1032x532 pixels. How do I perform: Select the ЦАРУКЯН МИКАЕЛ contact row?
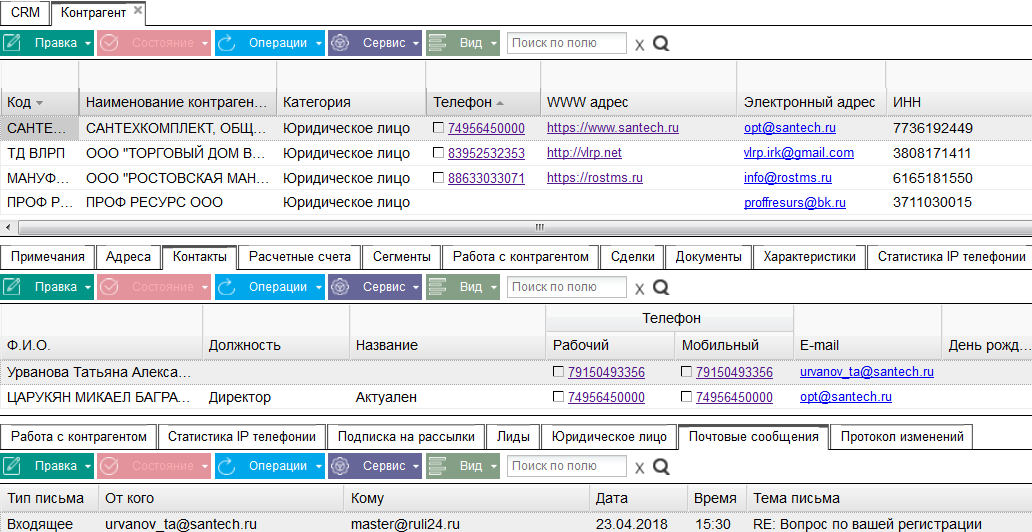(516, 397)
